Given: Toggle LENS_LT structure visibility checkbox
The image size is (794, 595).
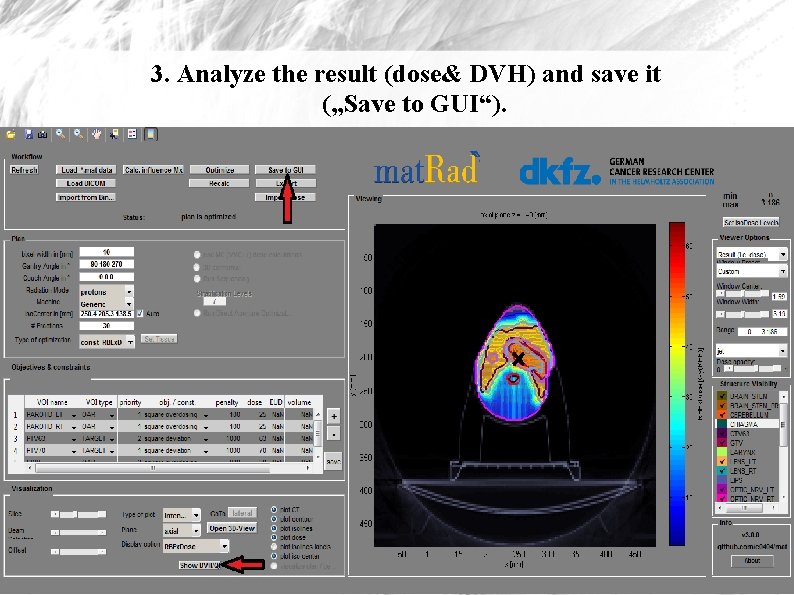Looking at the screenshot, I should [x=723, y=462].
